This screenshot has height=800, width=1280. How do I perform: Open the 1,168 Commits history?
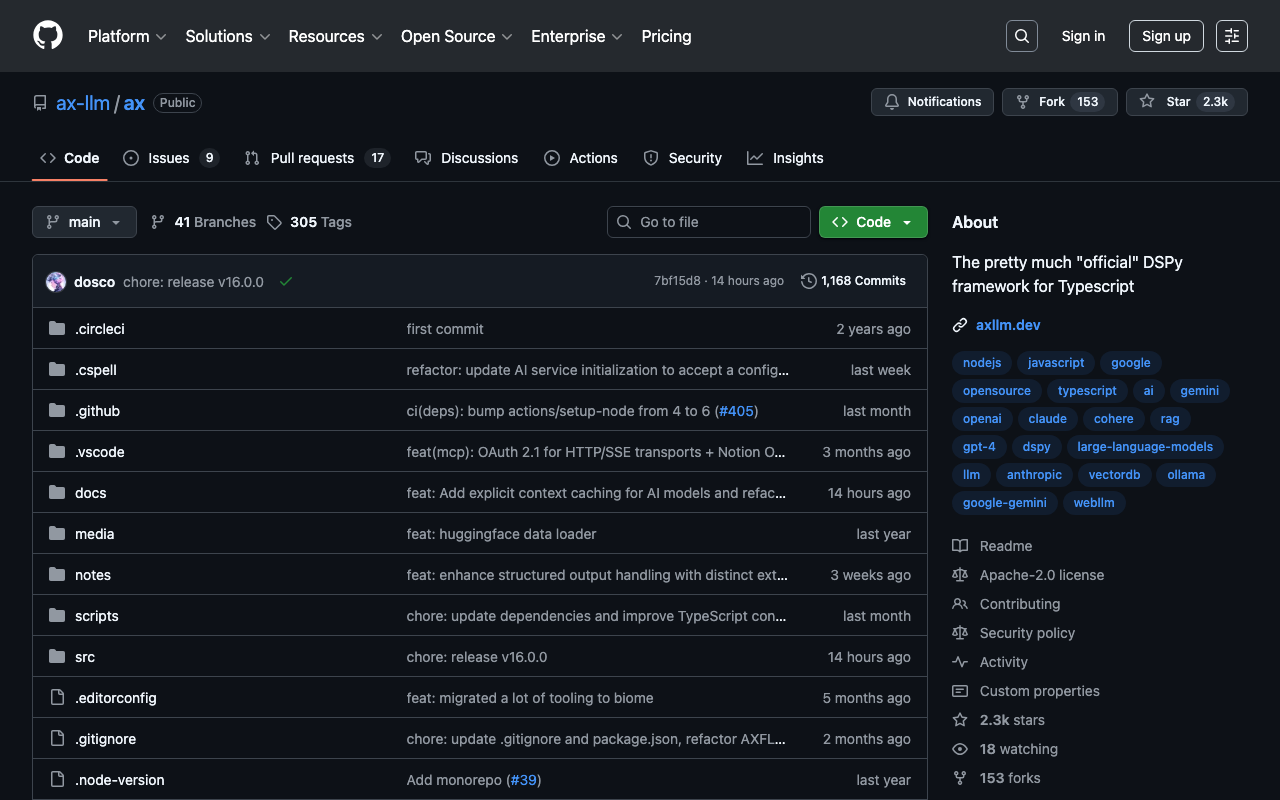pyautogui.click(x=853, y=281)
